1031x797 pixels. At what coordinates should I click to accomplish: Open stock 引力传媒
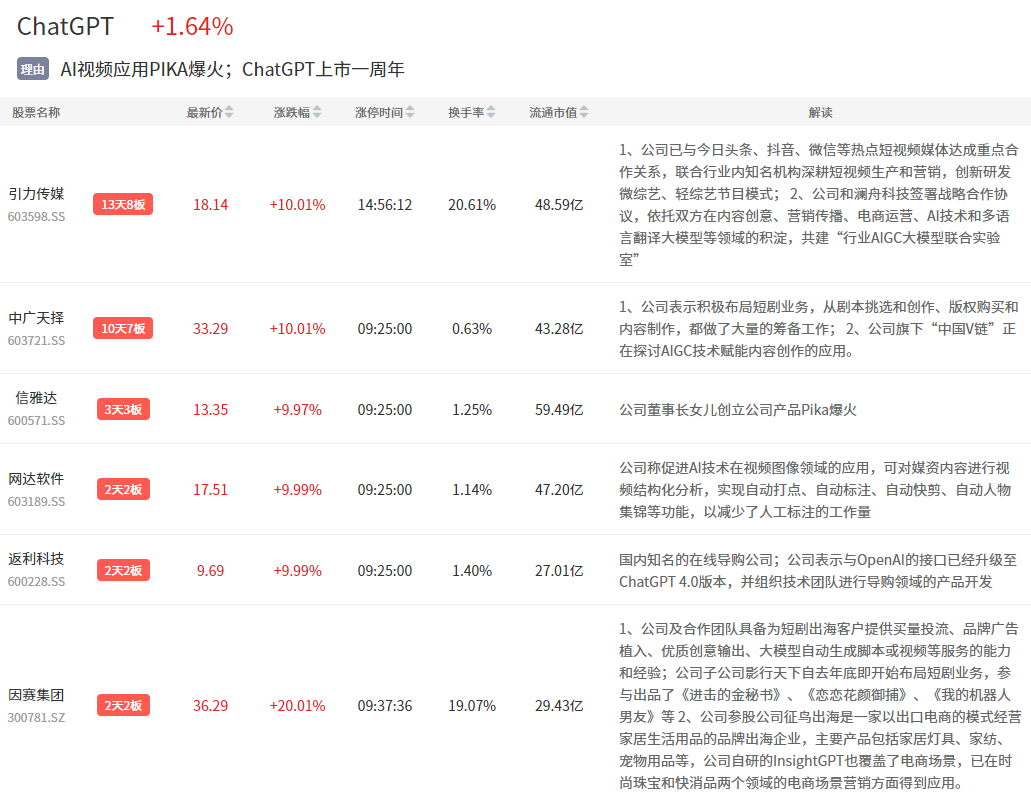[36, 194]
